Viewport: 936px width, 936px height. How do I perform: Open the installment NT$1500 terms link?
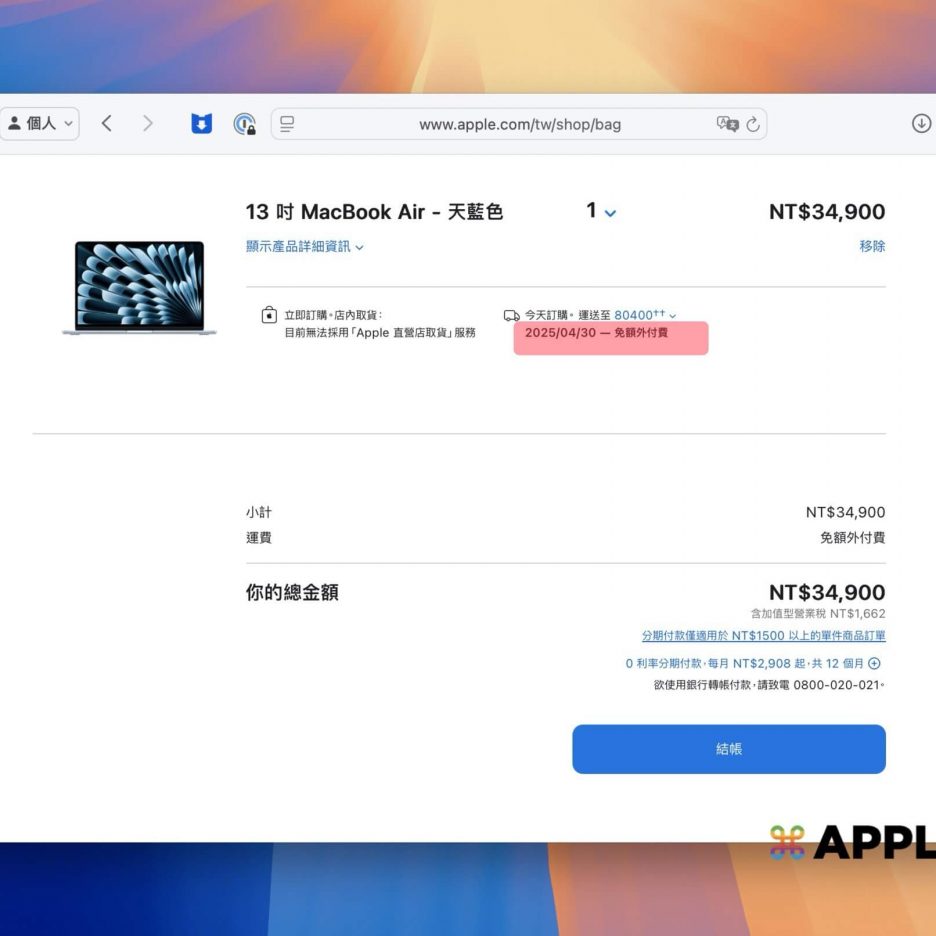coord(763,636)
